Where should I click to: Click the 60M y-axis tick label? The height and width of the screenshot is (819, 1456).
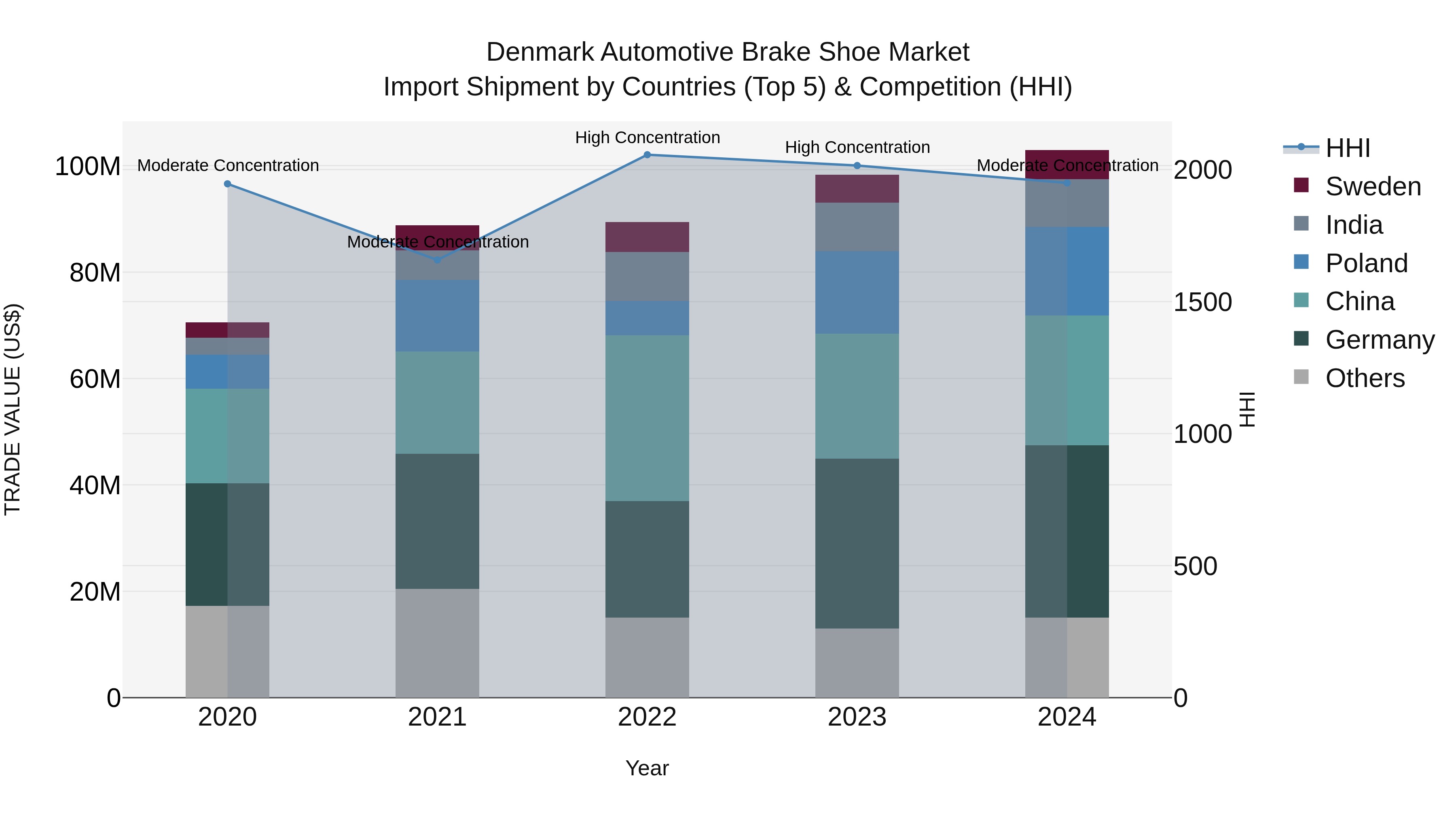pos(95,379)
